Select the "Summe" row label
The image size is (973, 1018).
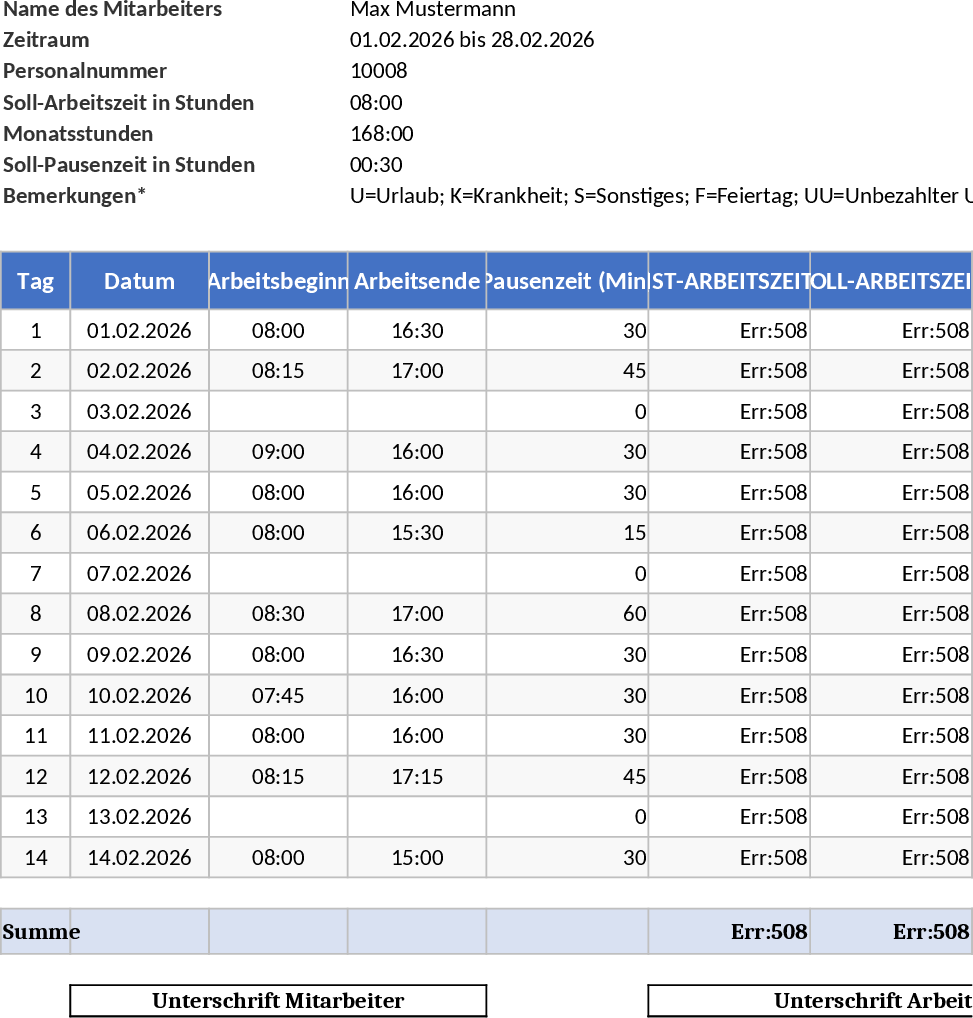[x=40, y=932]
